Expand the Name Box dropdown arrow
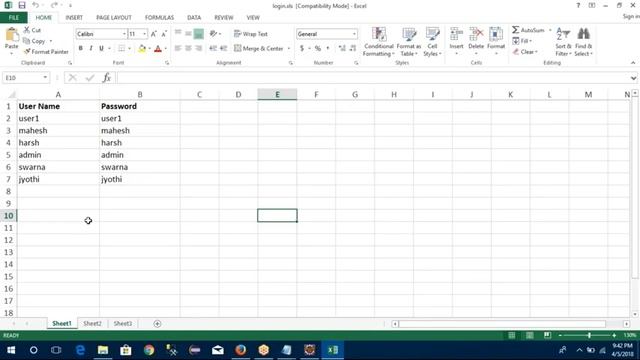The height and width of the screenshot is (360, 640). click(x=45, y=78)
